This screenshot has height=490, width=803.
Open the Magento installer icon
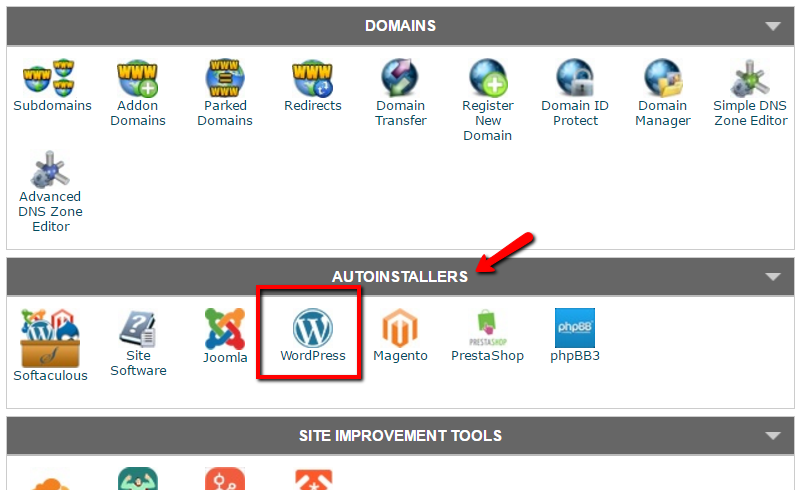pos(400,328)
